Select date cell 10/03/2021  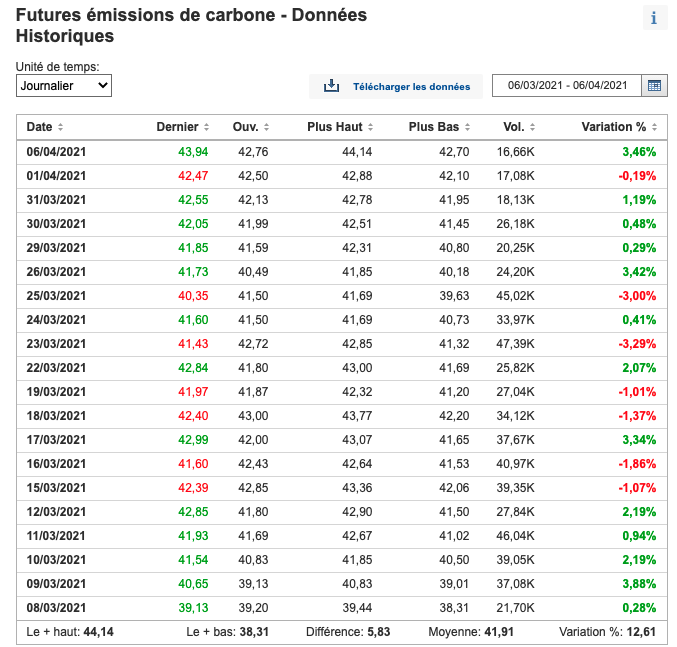coord(56,560)
